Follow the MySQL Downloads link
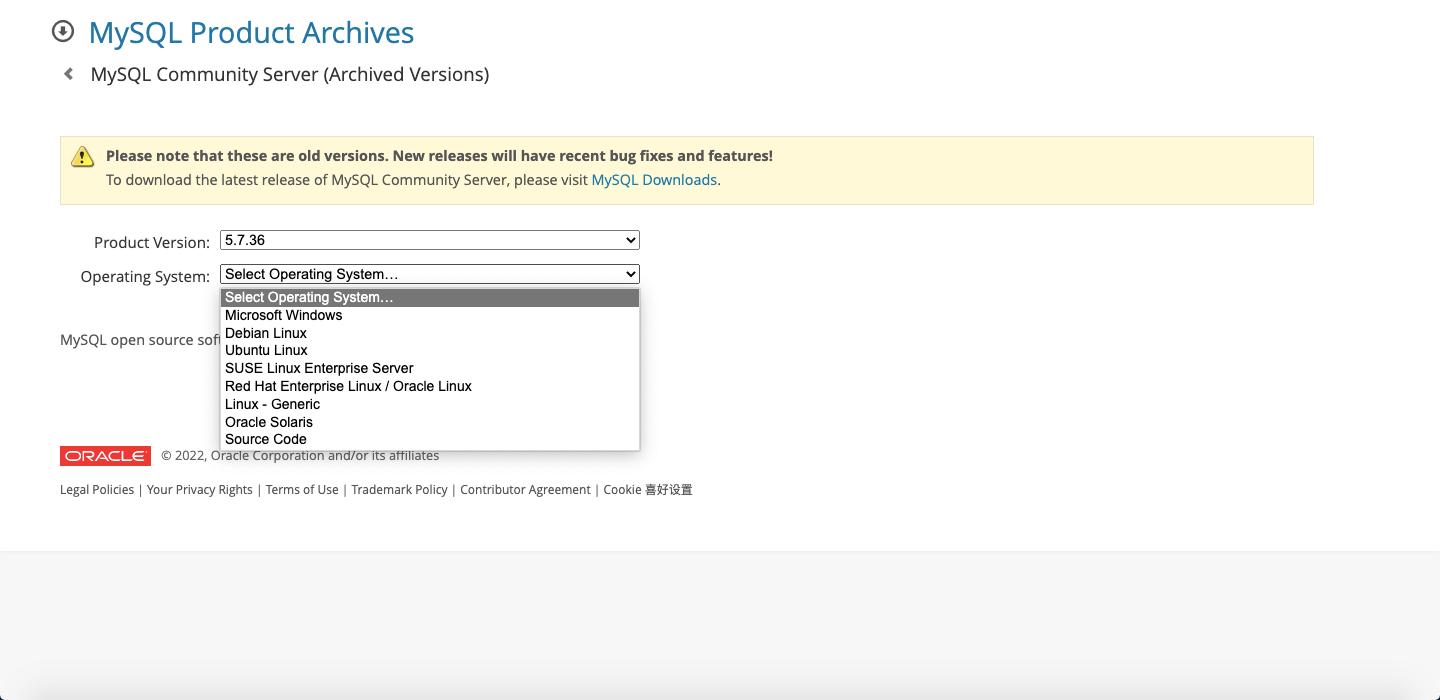Viewport: 1440px width, 700px height. (654, 180)
